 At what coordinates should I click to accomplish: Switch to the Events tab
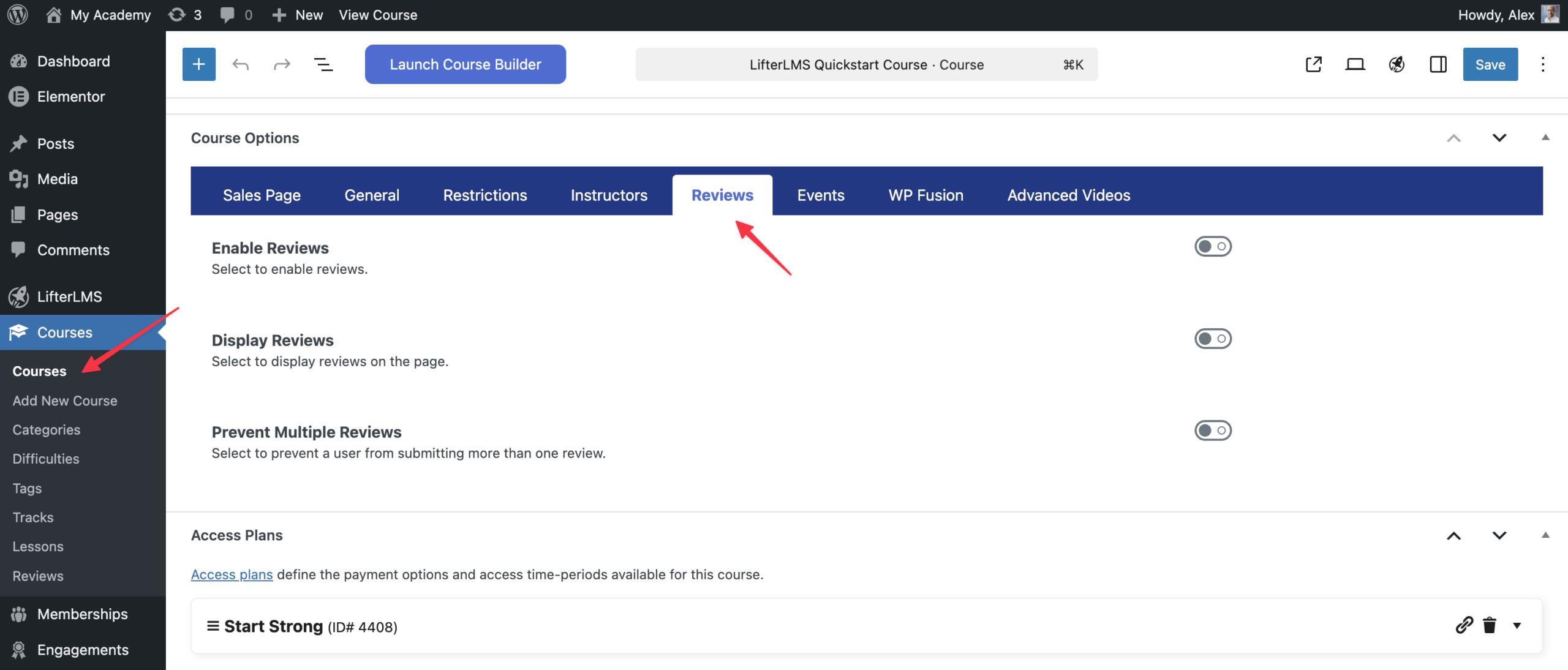(x=821, y=195)
